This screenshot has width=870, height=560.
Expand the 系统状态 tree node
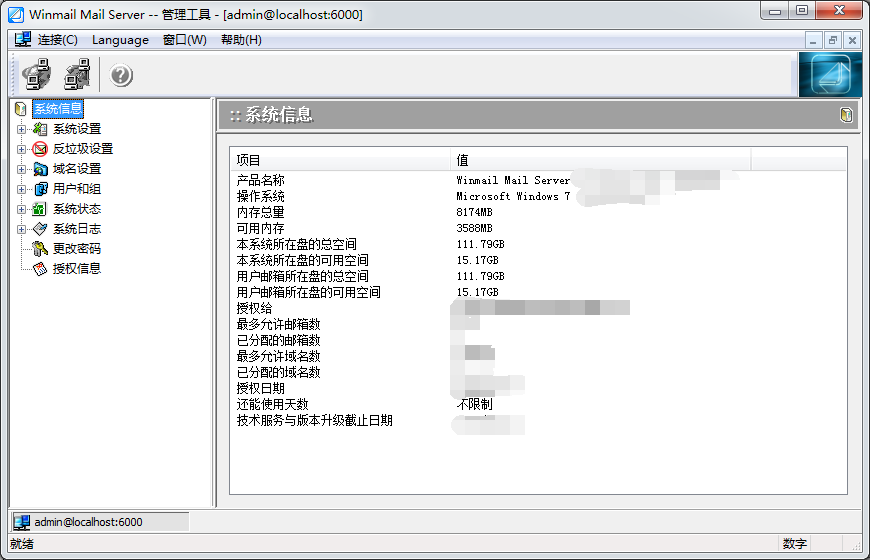[21, 209]
